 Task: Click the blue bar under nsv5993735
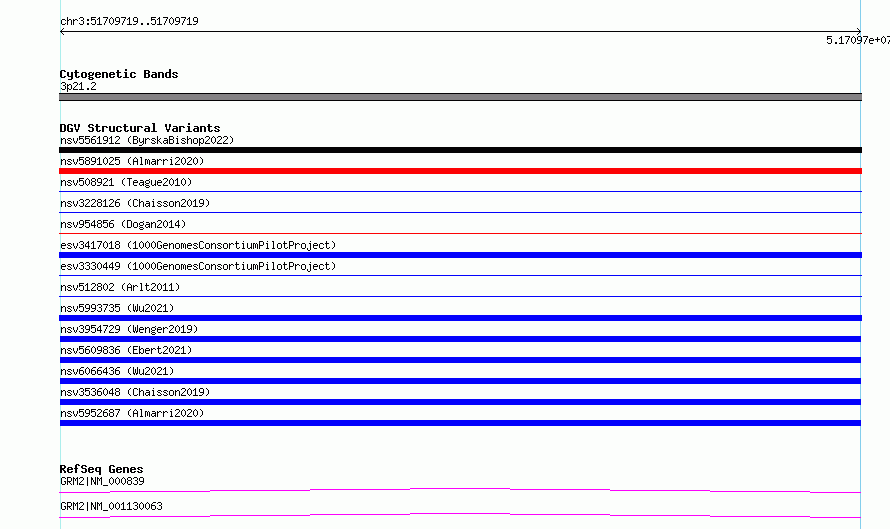click(460, 318)
